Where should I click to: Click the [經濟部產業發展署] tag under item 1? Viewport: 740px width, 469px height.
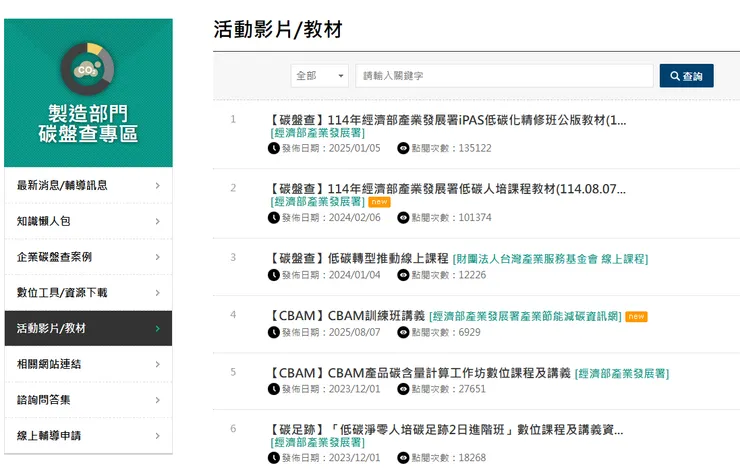(x=318, y=133)
